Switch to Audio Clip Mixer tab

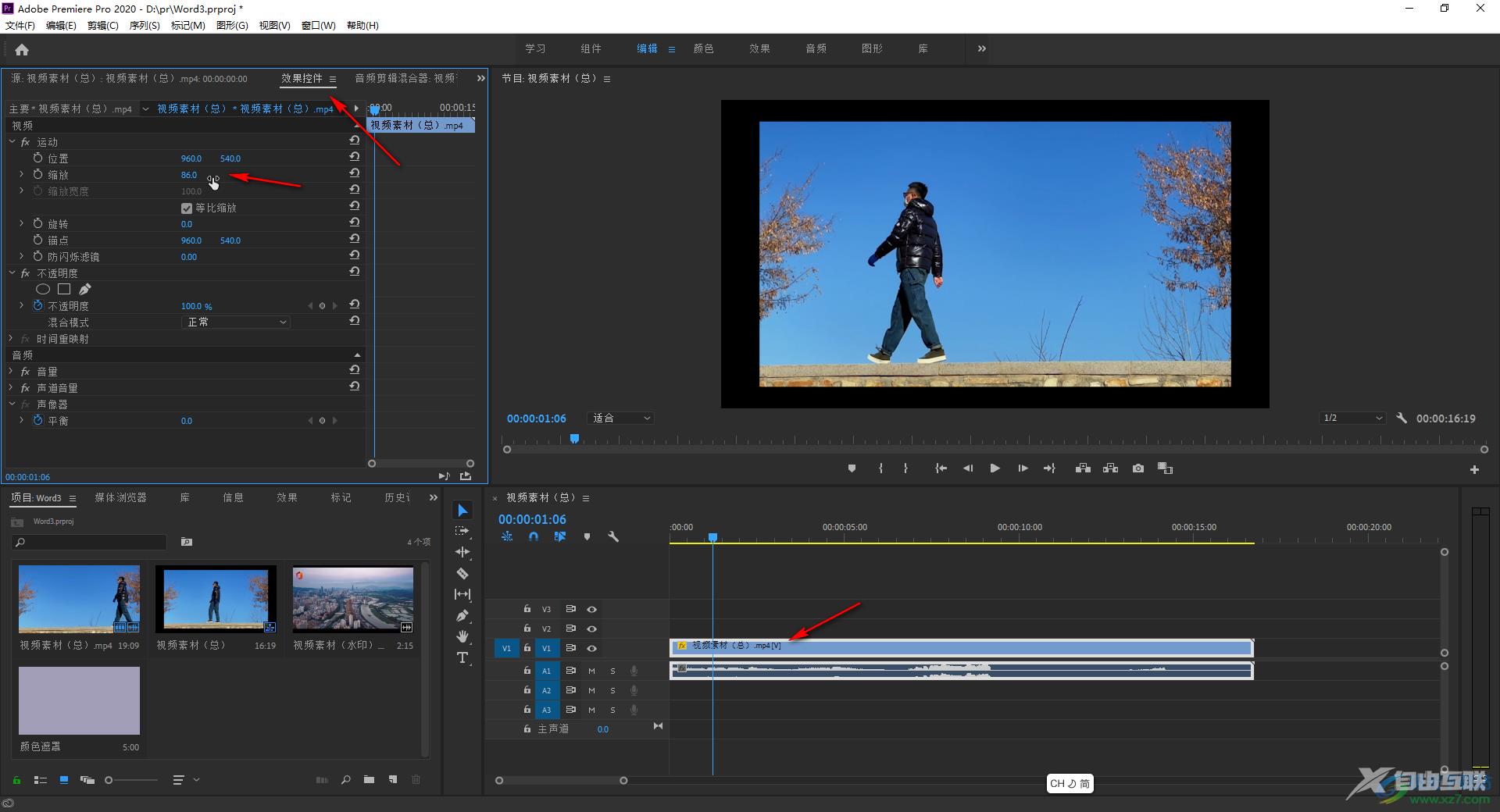[x=405, y=78]
